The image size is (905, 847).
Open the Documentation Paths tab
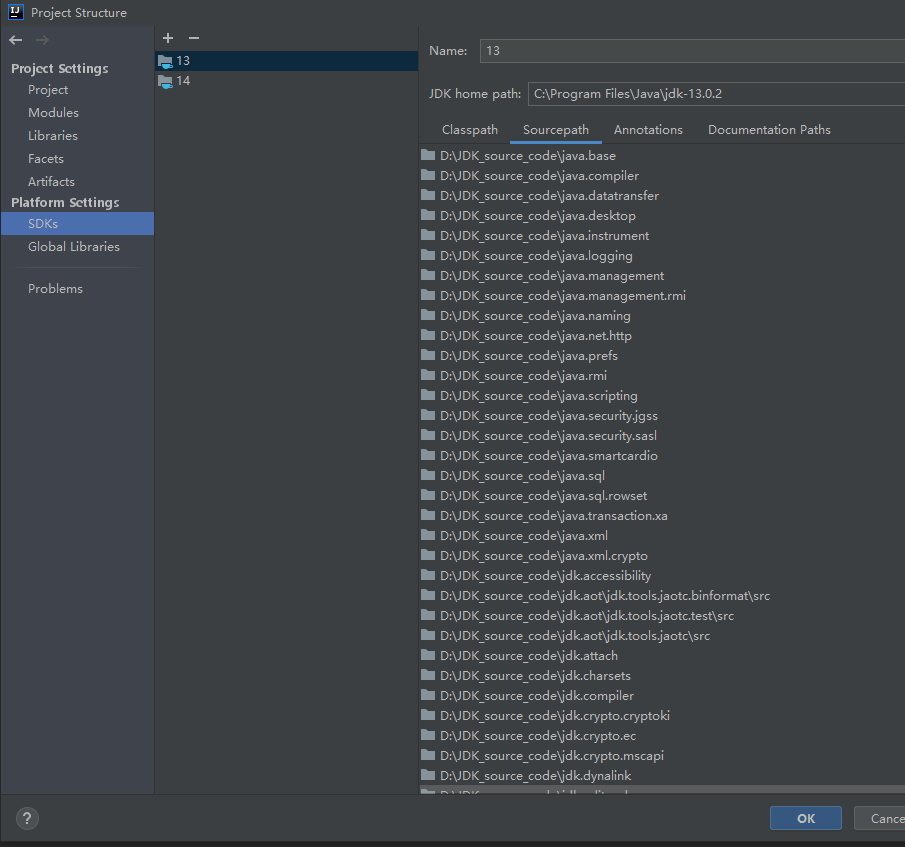pos(769,130)
